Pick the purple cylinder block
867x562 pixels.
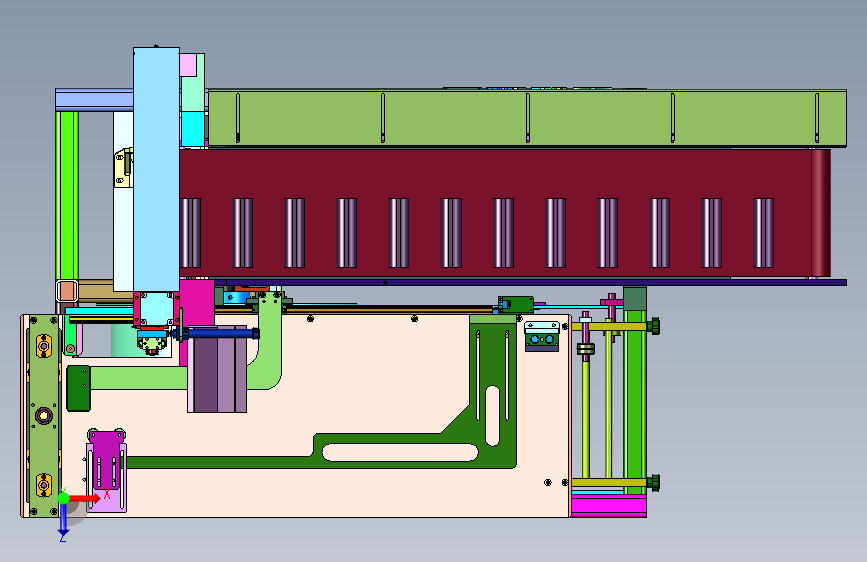tap(217, 370)
